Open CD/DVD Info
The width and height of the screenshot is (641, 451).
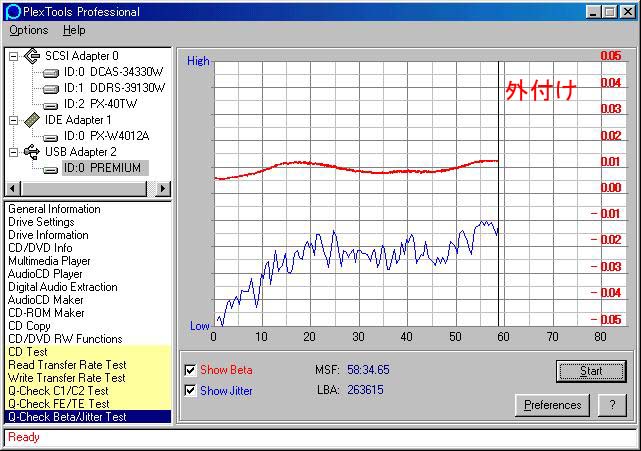click(x=40, y=248)
